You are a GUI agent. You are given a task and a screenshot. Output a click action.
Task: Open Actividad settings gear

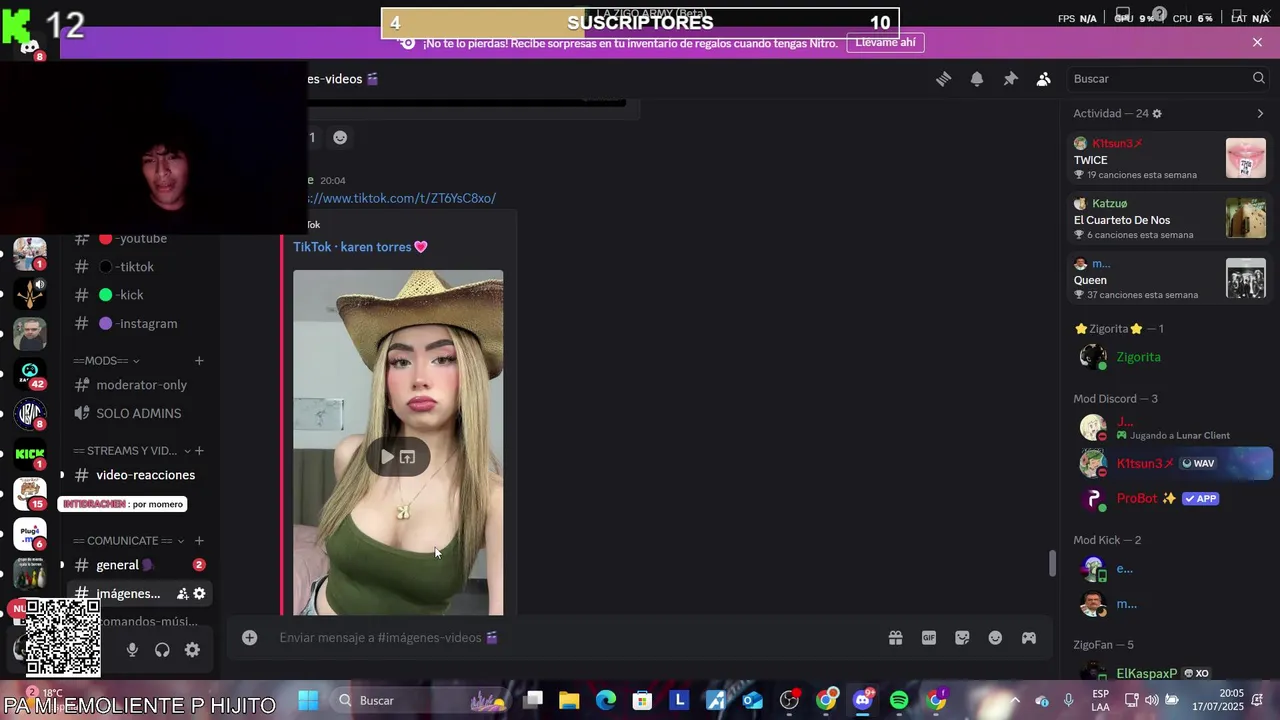1157,114
